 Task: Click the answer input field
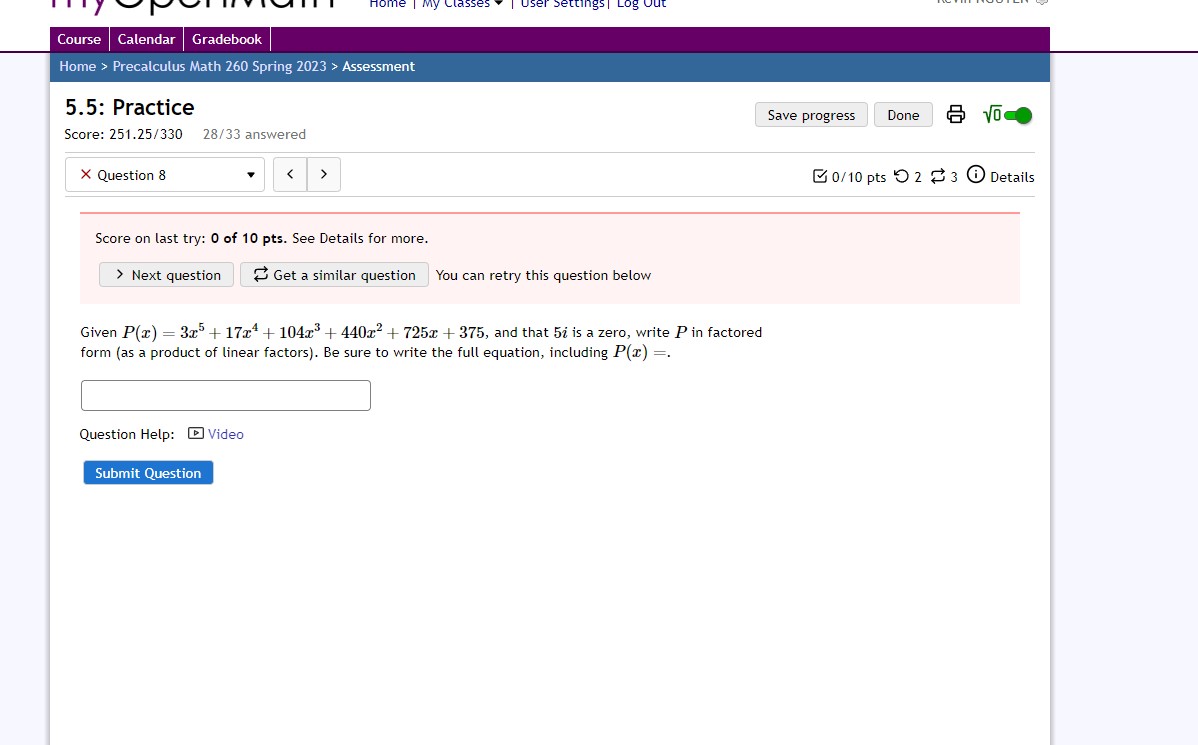225,395
